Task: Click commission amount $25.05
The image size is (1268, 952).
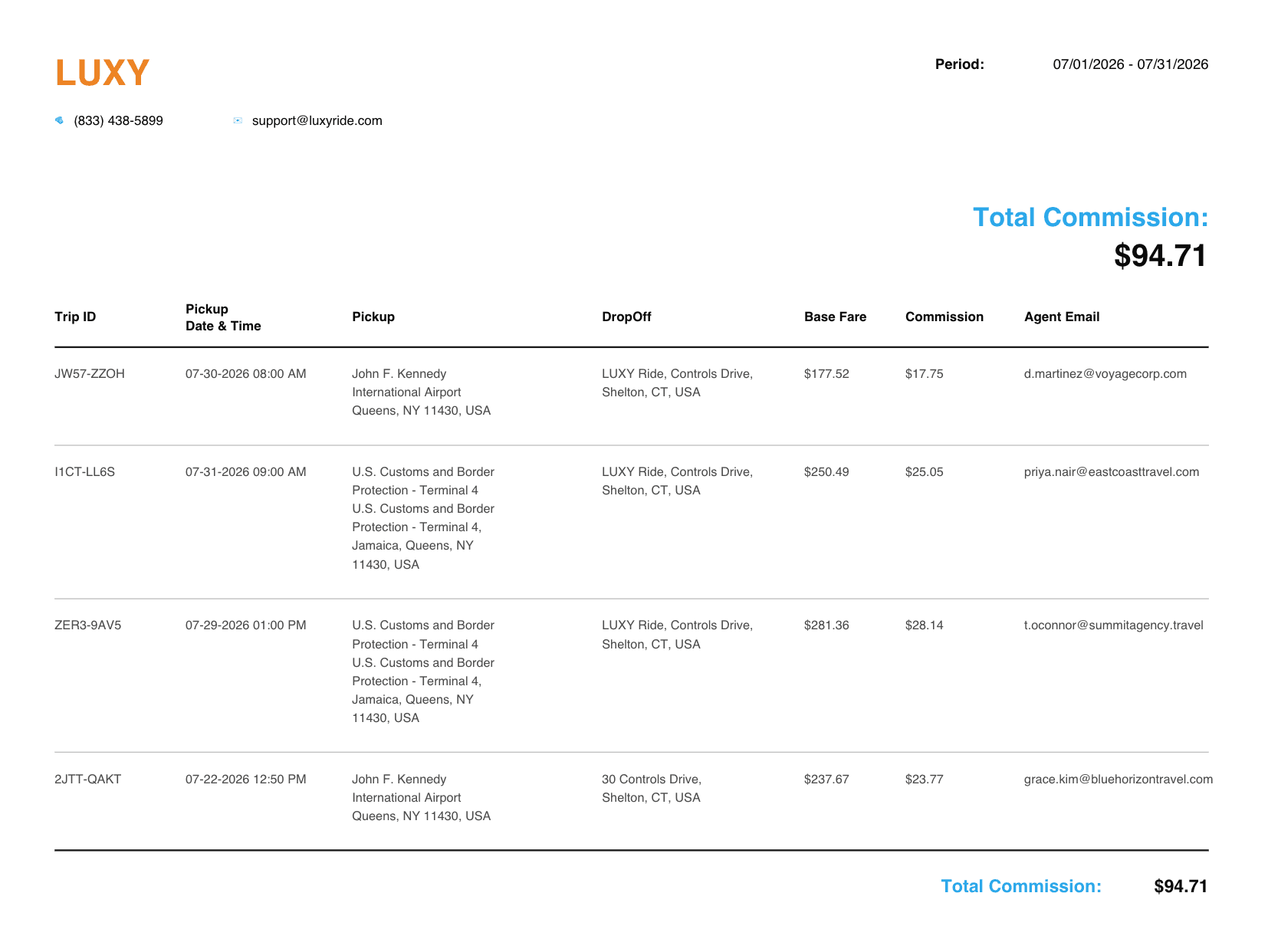Action: tap(924, 471)
